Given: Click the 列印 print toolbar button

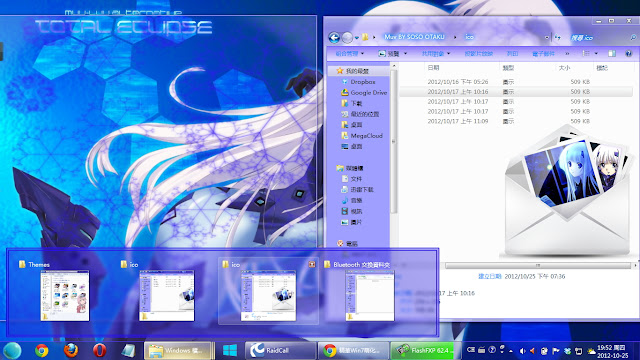Looking at the screenshot, I should click(512, 53).
